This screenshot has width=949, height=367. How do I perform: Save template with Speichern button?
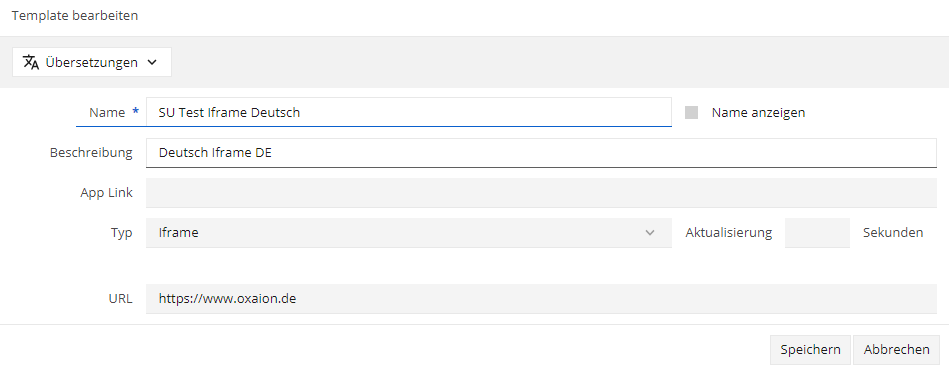click(810, 350)
